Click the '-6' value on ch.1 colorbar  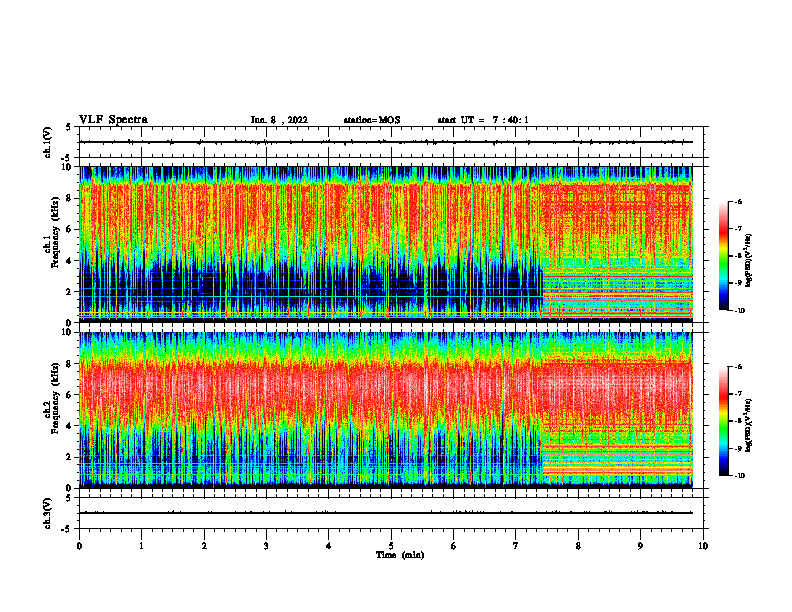[x=738, y=202]
